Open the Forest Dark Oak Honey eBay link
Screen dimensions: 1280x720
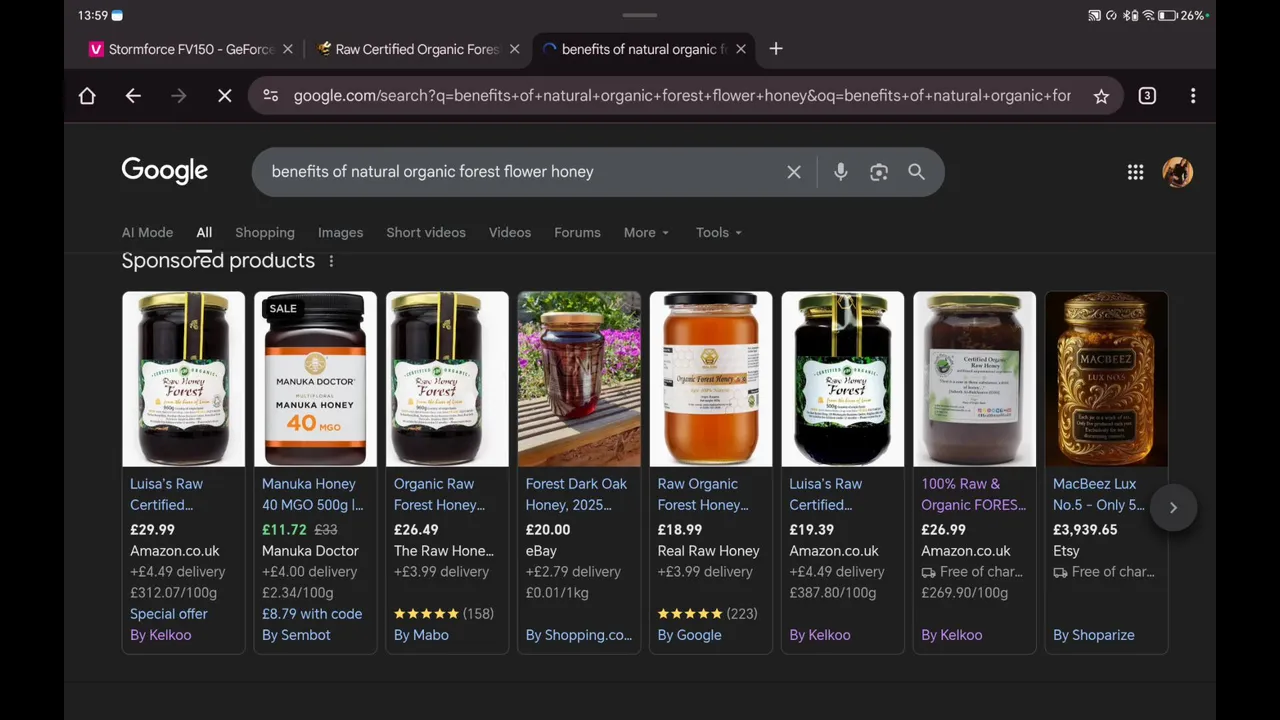(576, 494)
